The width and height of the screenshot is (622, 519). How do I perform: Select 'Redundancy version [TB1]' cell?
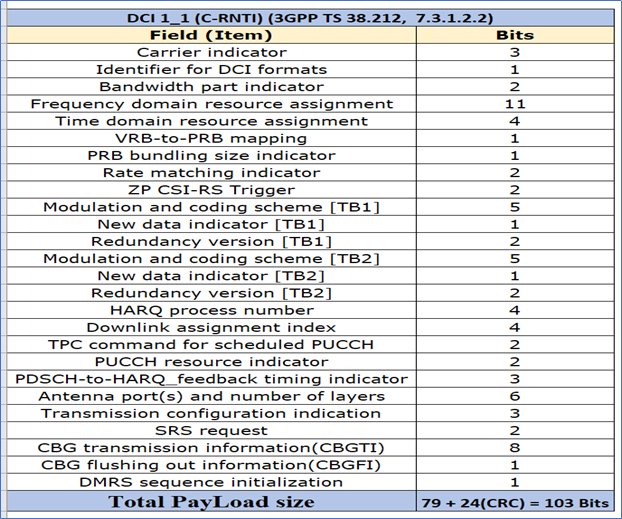tap(211, 241)
